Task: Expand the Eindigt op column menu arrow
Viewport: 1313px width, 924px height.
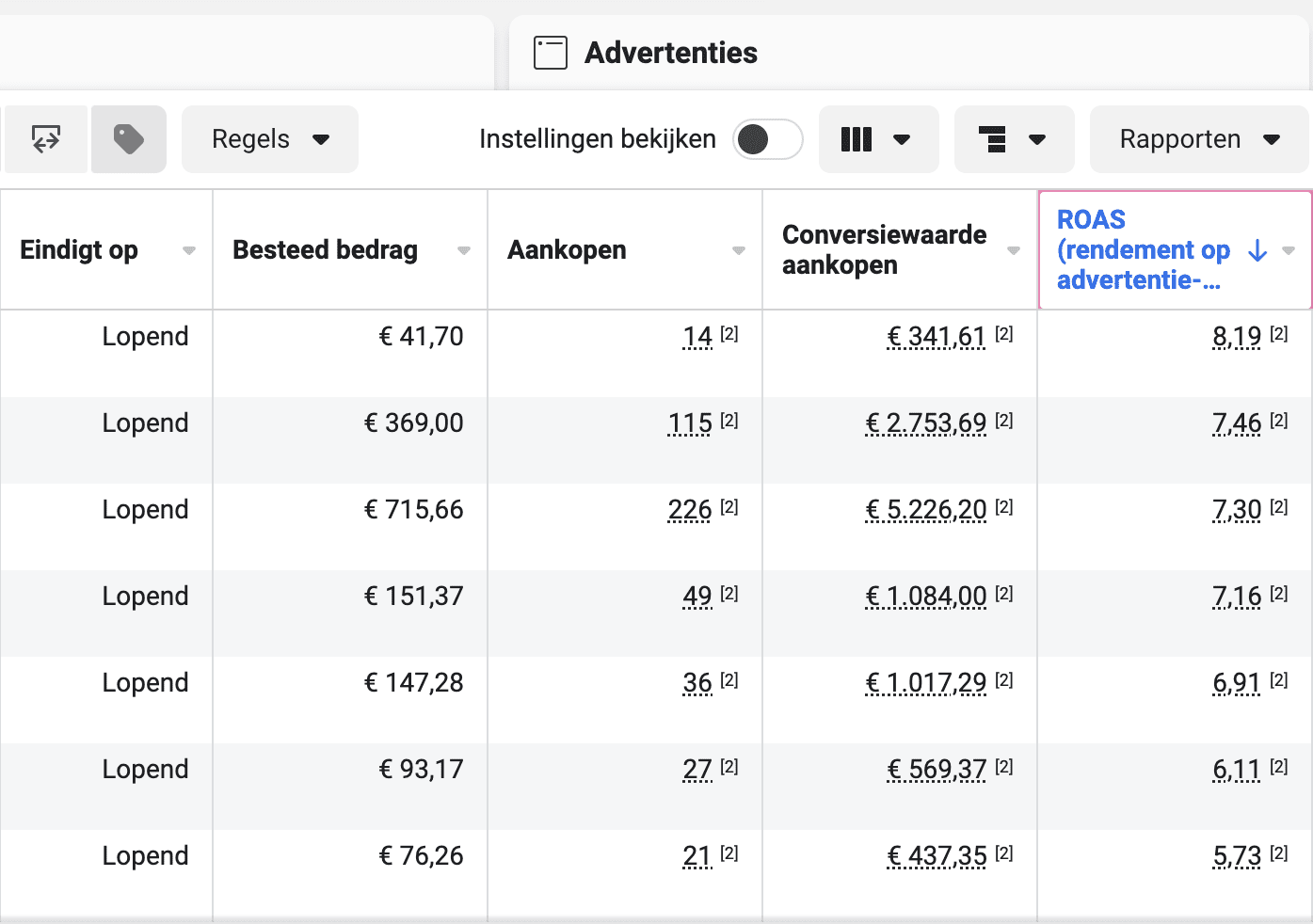Action: pyautogui.click(x=189, y=250)
